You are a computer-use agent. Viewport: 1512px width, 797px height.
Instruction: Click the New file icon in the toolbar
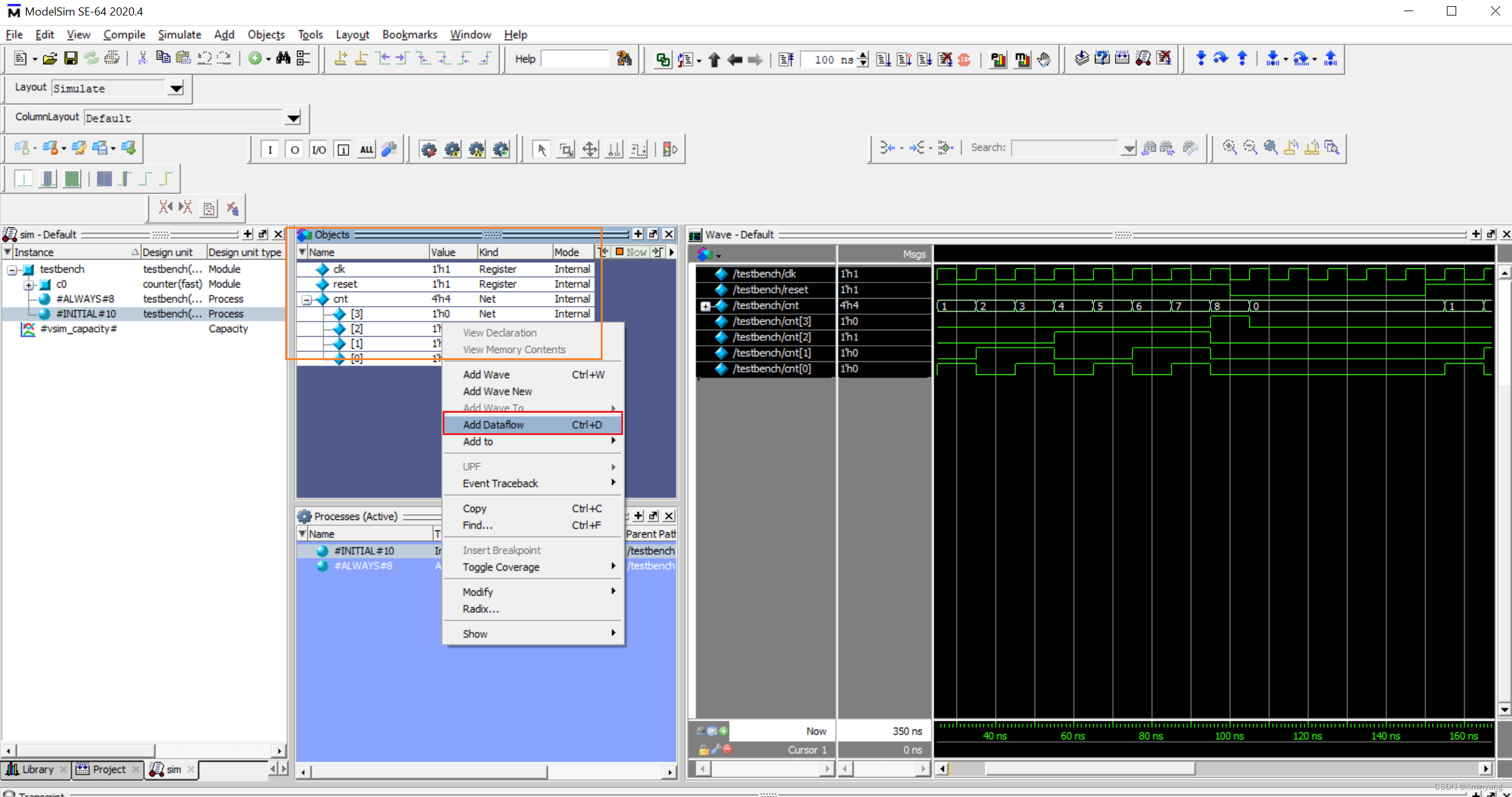(x=20, y=58)
